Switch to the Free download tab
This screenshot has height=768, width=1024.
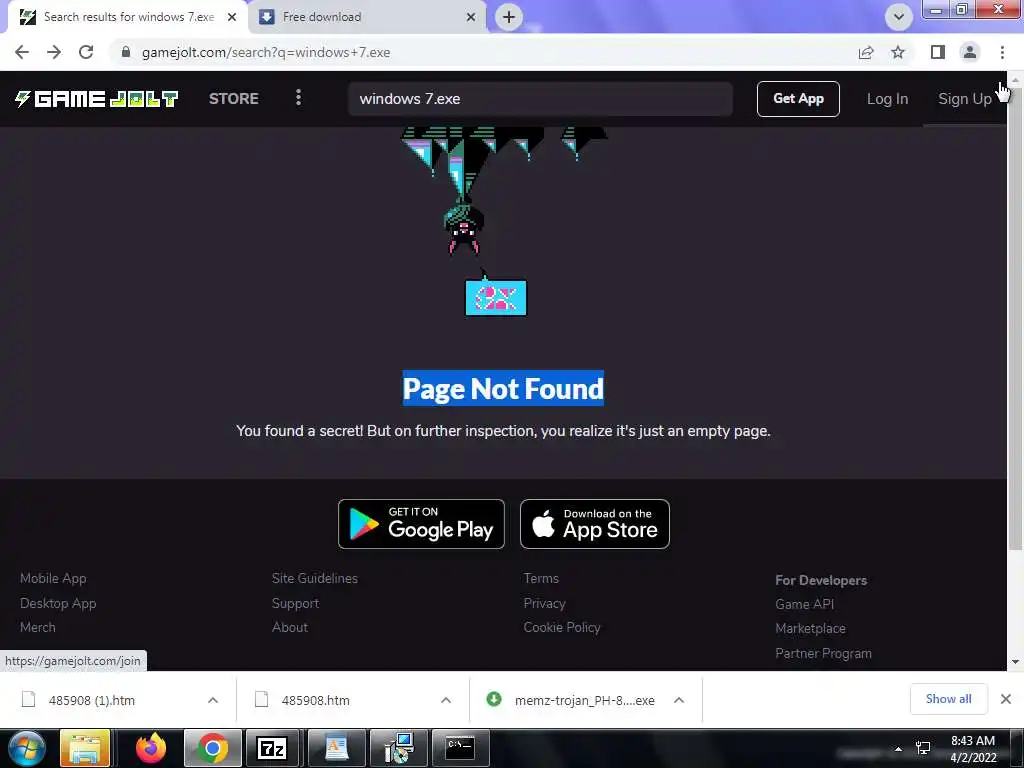[x=366, y=17]
